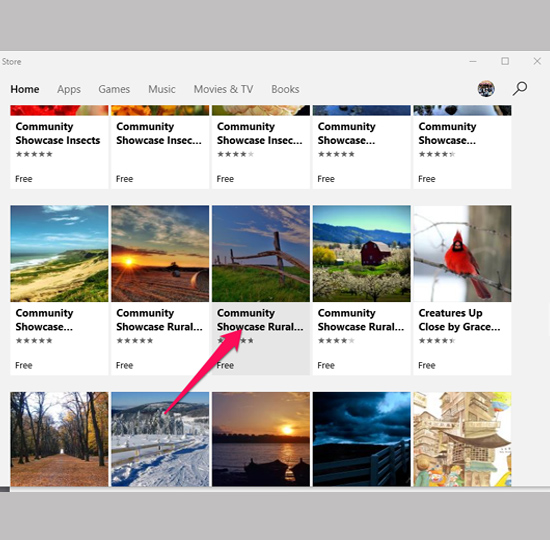
Task: Click the Community Showcase Insects title
Action: click(58, 133)
